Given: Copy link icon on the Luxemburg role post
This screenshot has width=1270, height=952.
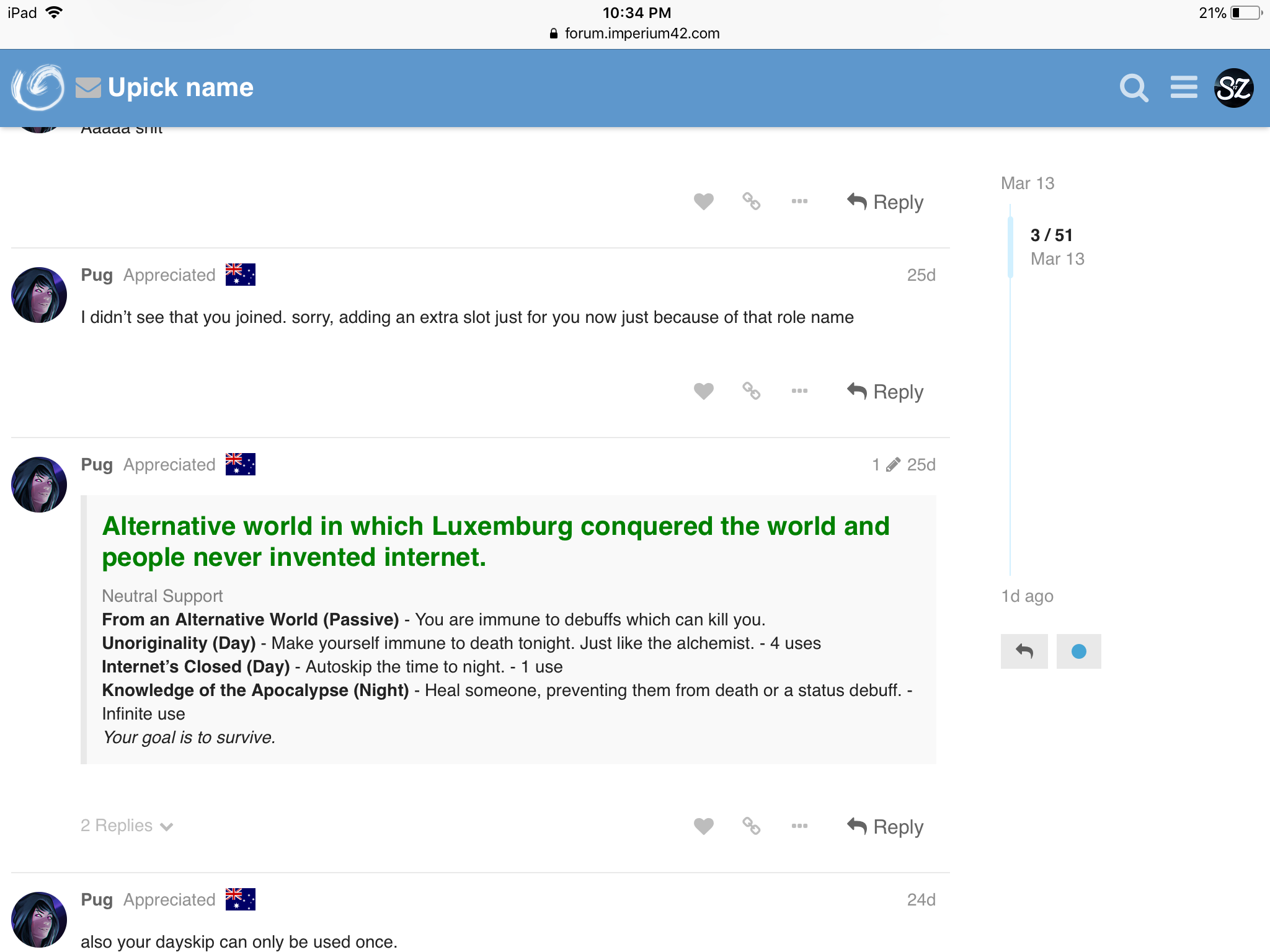Looking at the screenshot, I should [x=751, y=826].
